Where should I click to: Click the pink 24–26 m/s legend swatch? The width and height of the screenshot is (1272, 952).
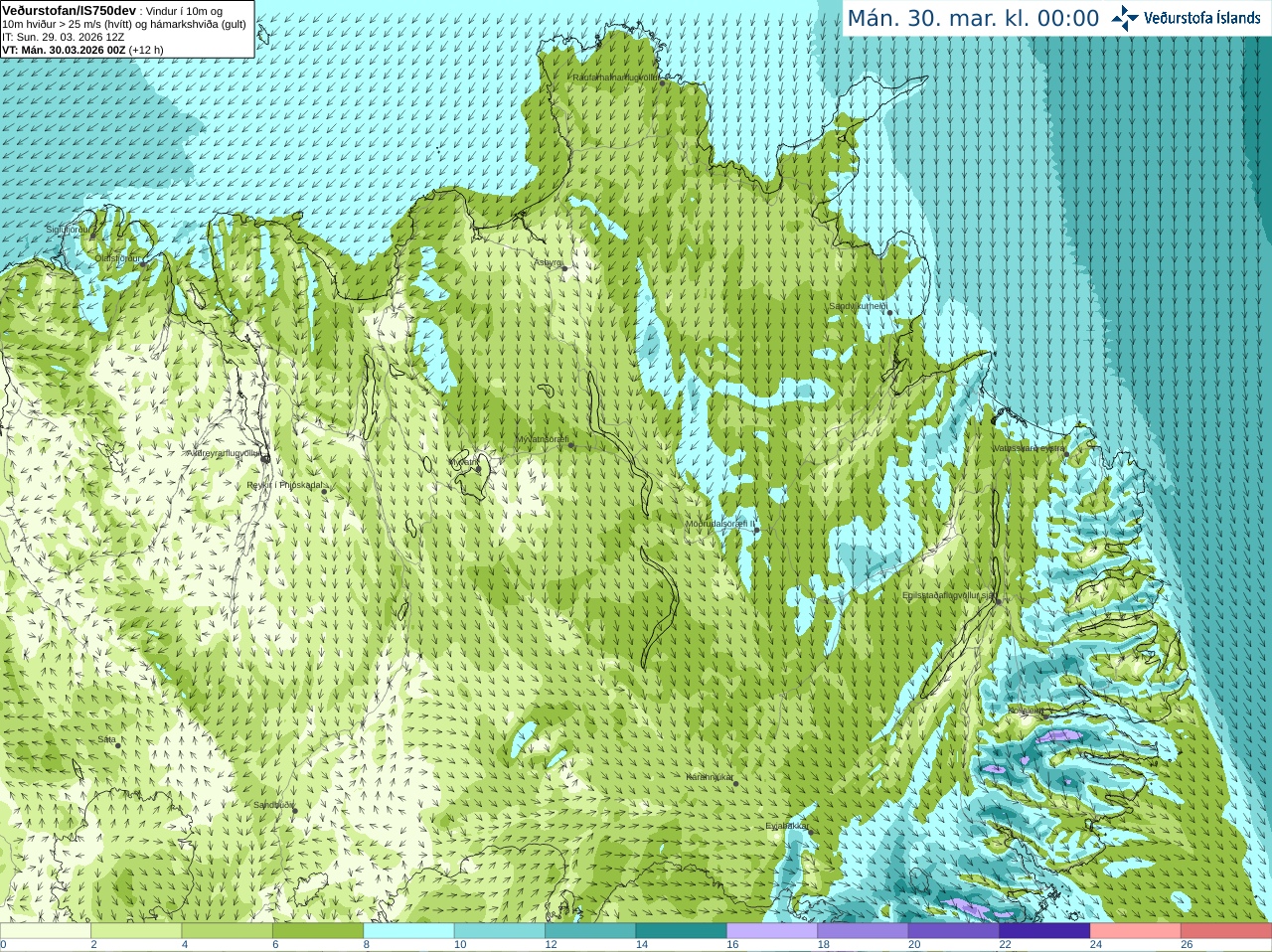tap(1136, 931)
